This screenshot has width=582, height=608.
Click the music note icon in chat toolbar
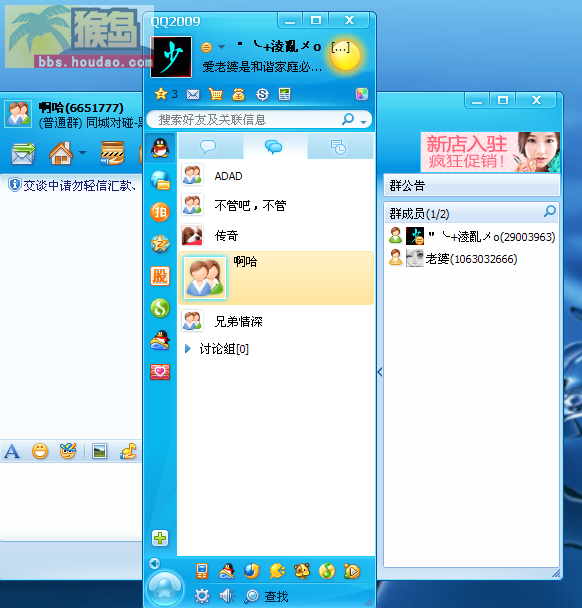coord(128,451)
